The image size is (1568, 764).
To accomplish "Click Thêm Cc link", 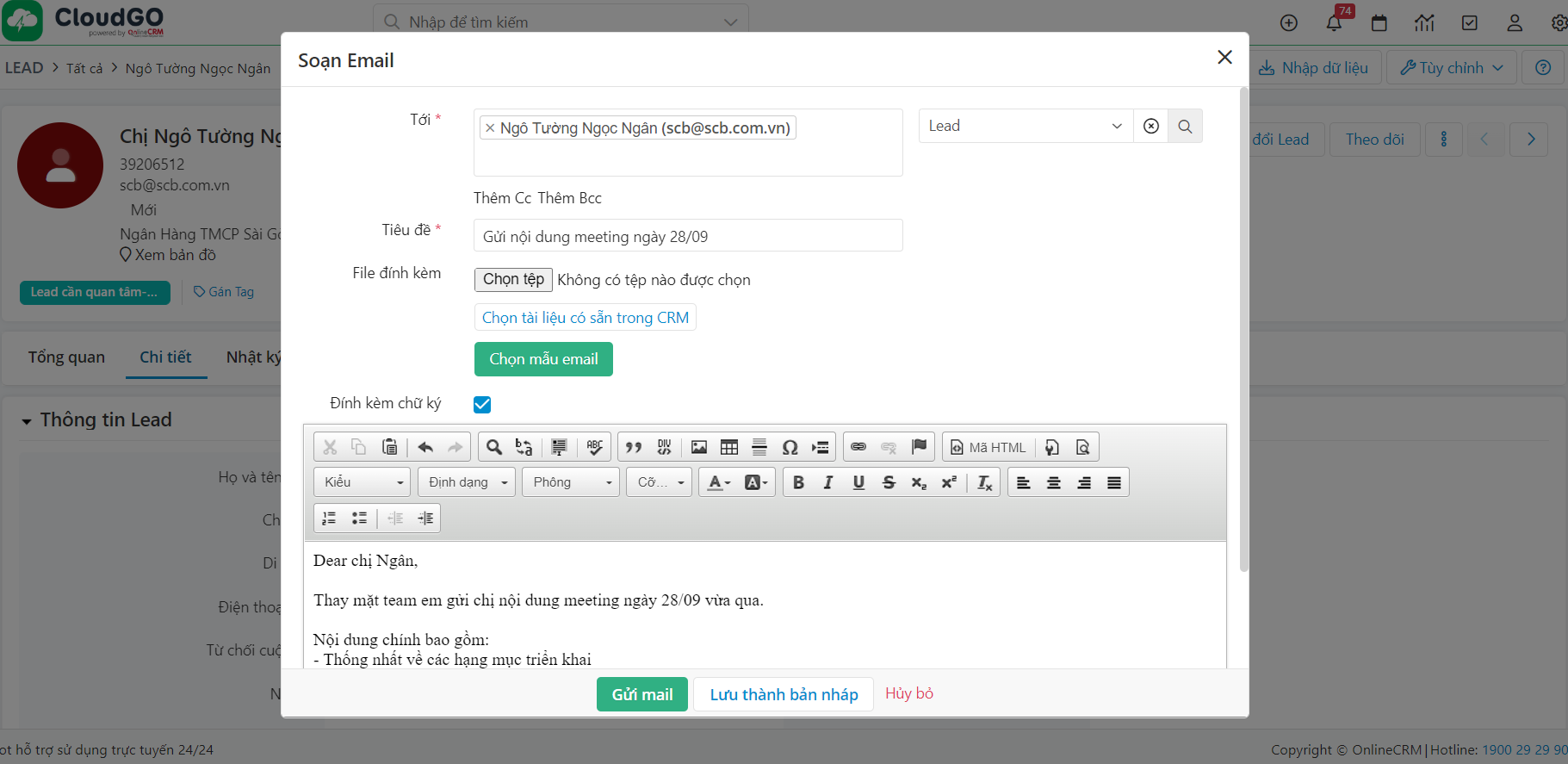I will (502, 198).
